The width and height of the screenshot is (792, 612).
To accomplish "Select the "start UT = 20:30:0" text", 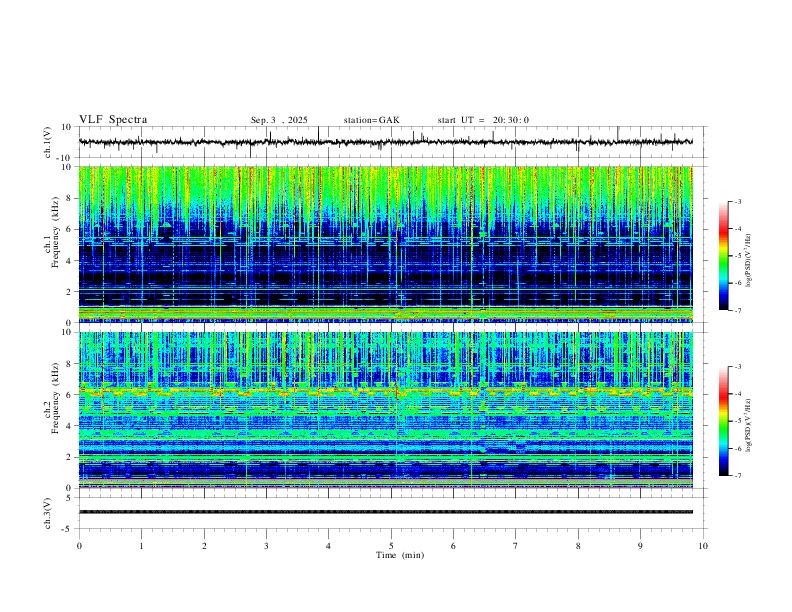I will [483, 120].
